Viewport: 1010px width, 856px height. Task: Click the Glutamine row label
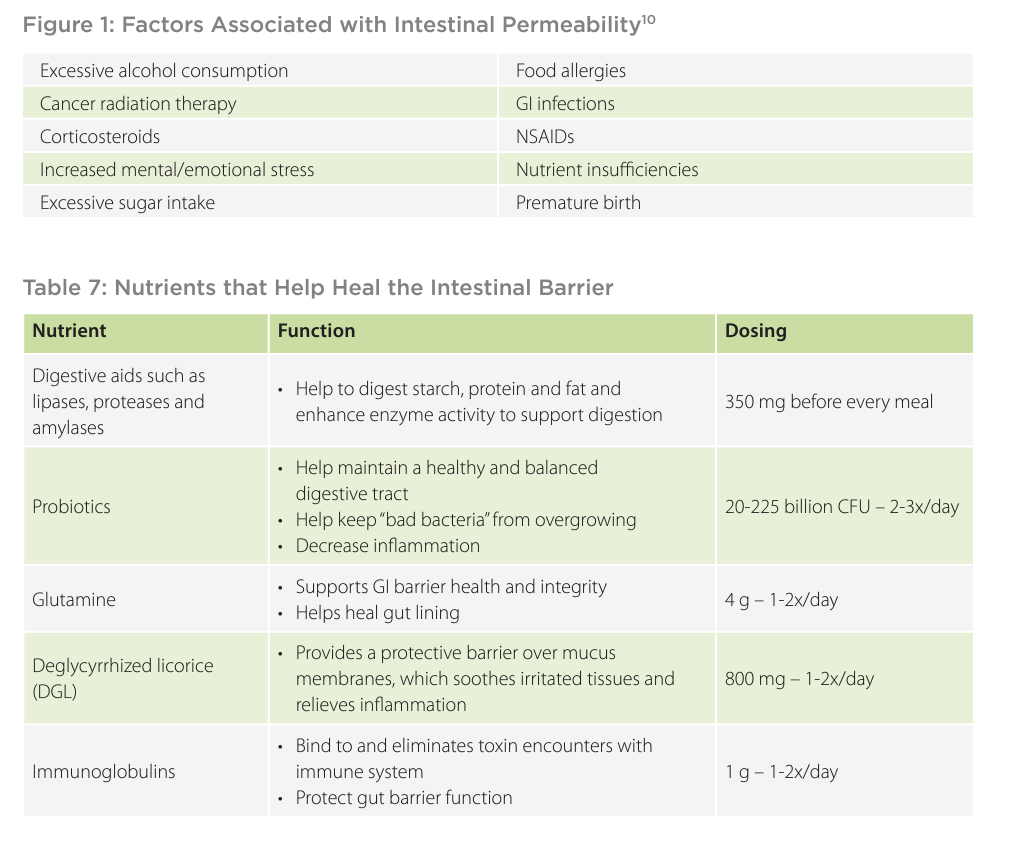74,600
